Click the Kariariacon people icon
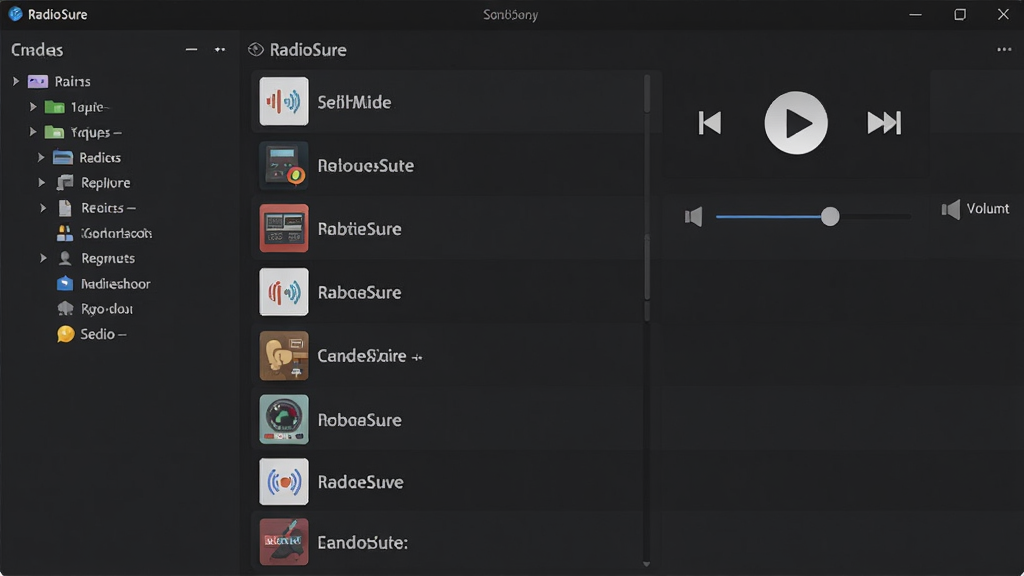 pyautogui.click(x=65, y=233)
